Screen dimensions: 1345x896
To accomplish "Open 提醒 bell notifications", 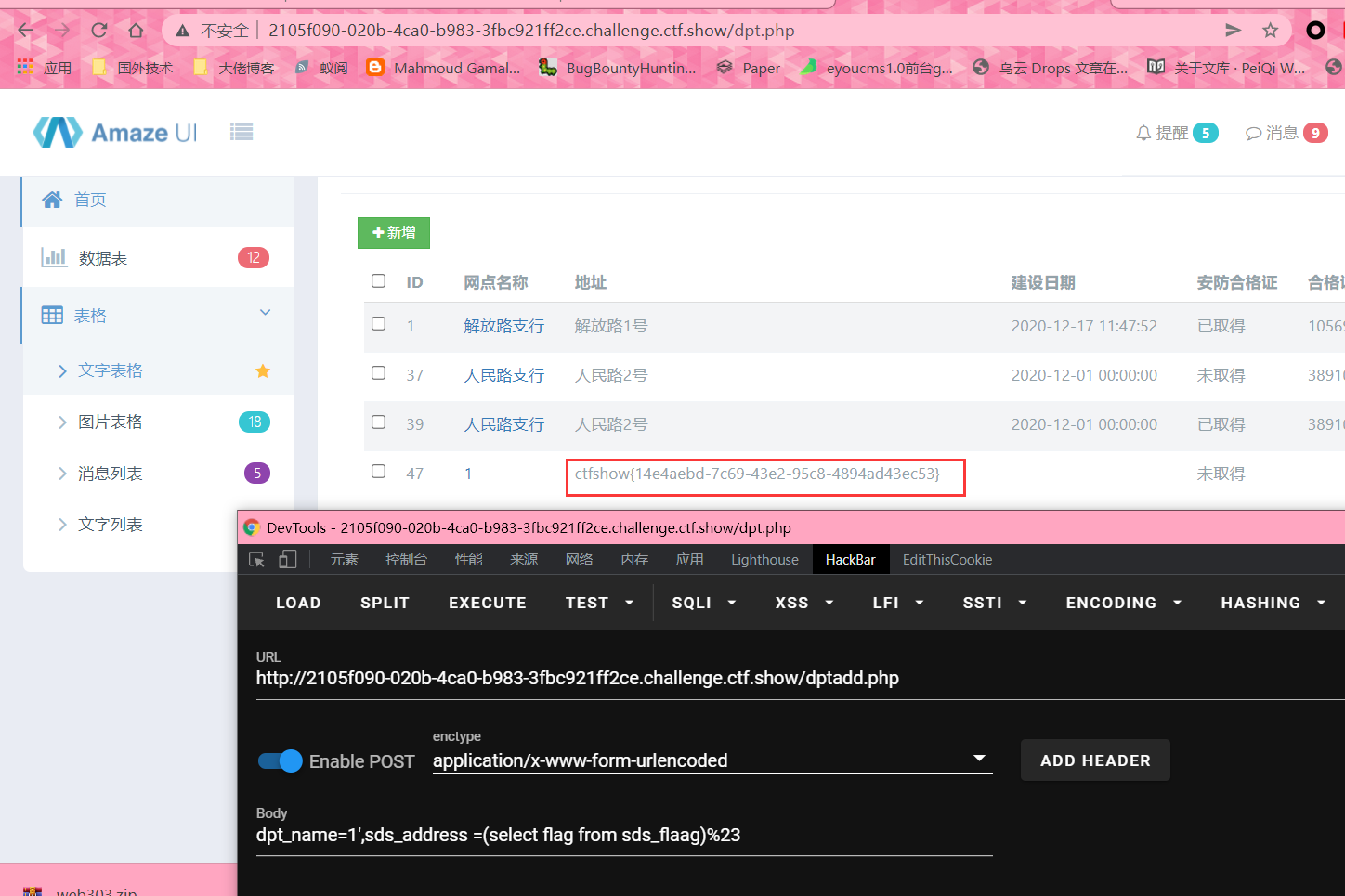I will [1177, 133].
